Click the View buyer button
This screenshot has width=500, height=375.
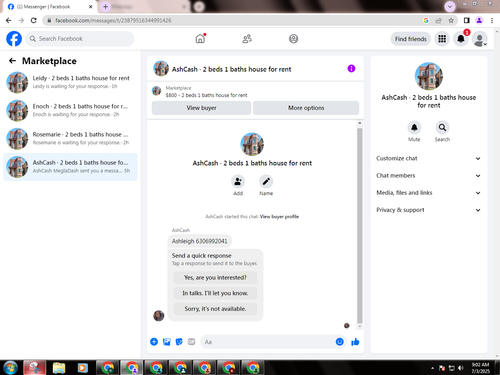click(201, 108)
